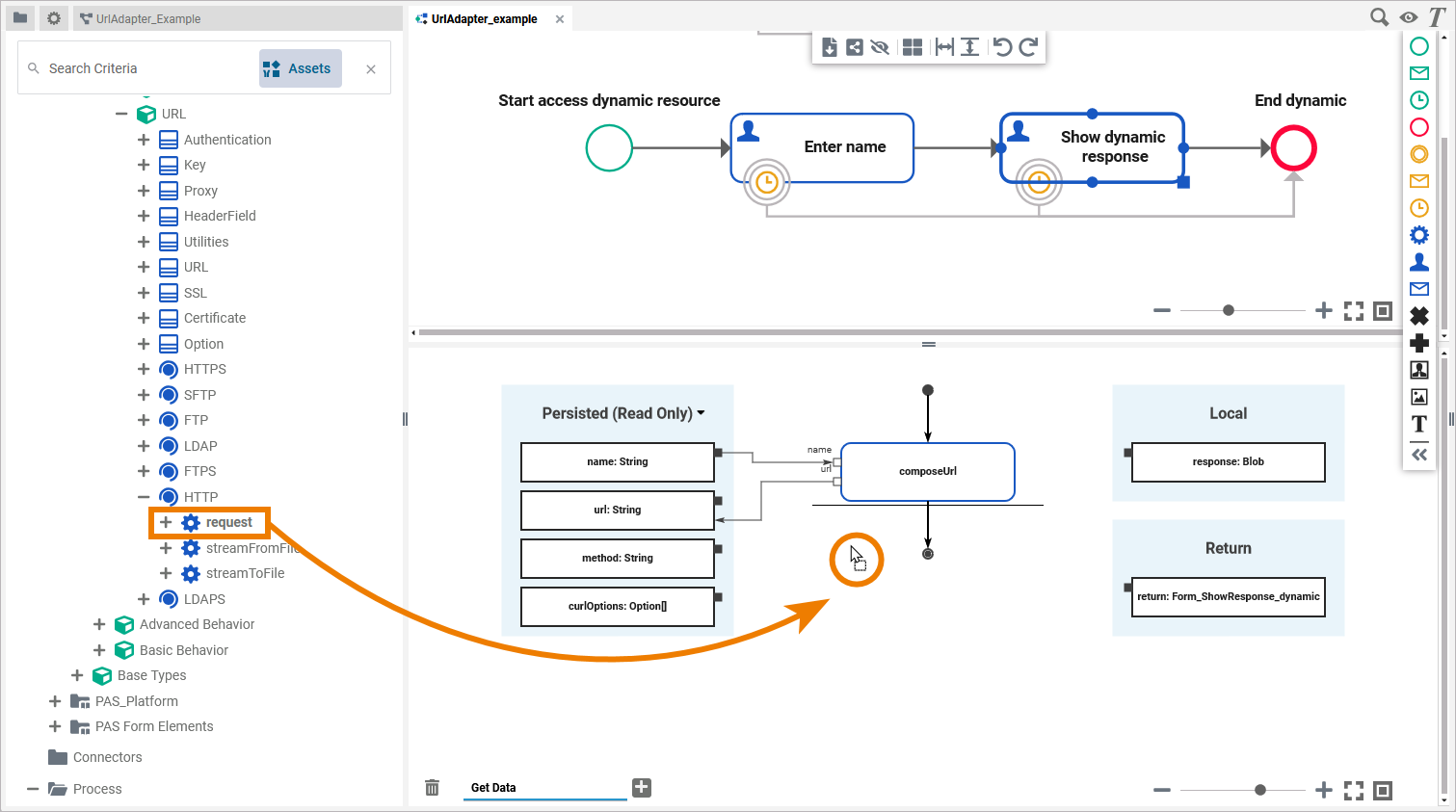This screenshot has width=1456, height=812.
Task: Collapse the HTTP tree node
Action: pyautogui.click(x=144, y=497)
